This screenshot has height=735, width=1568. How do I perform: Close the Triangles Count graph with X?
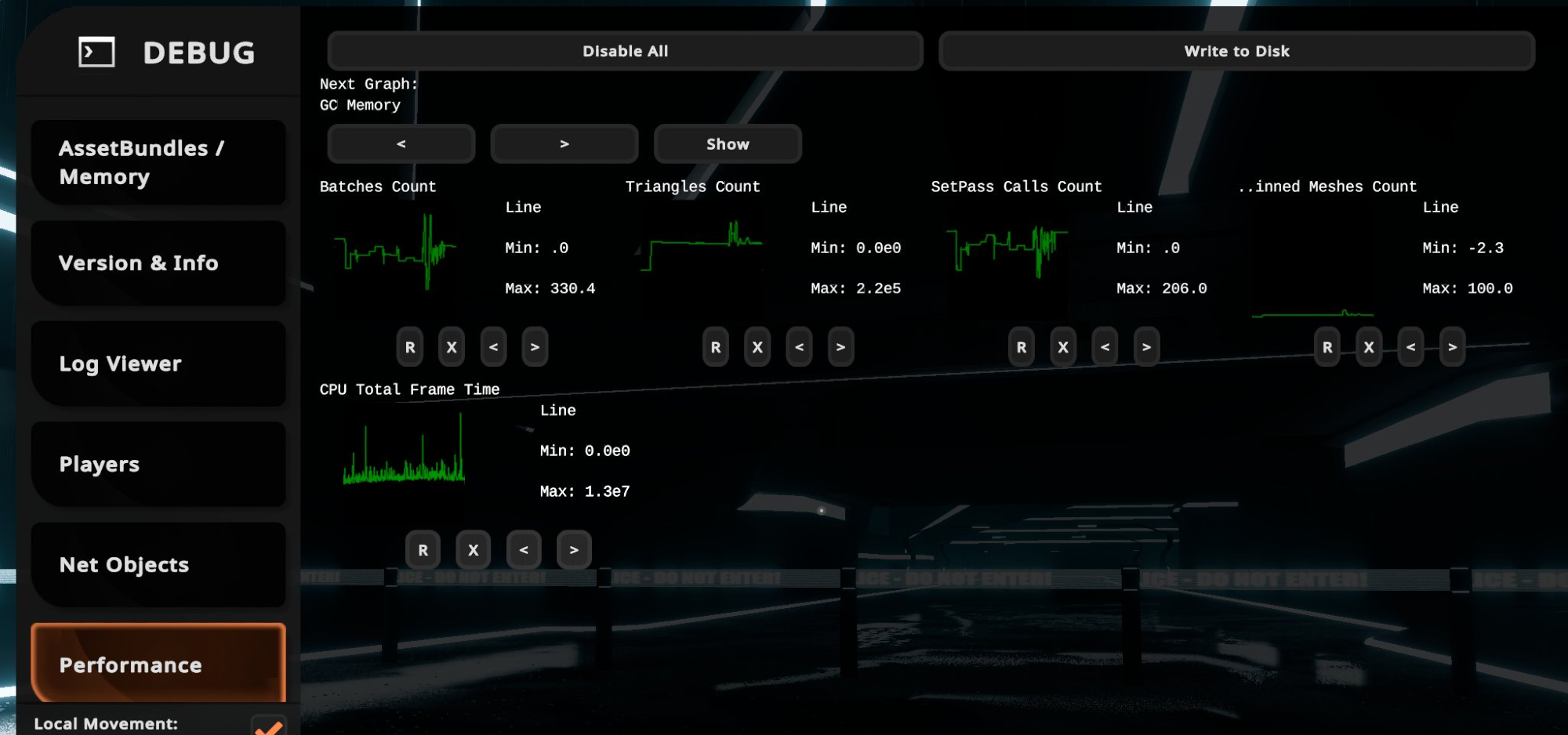(x=757, y=347)
